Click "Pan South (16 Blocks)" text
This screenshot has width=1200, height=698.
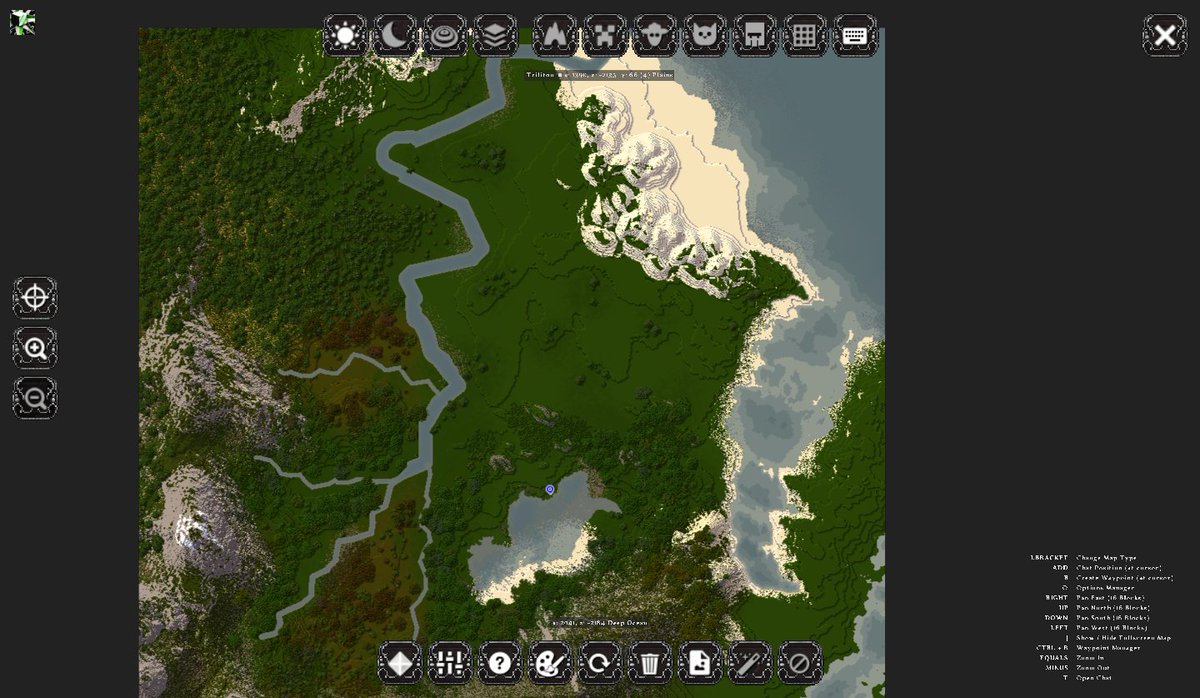[1112, 617]
